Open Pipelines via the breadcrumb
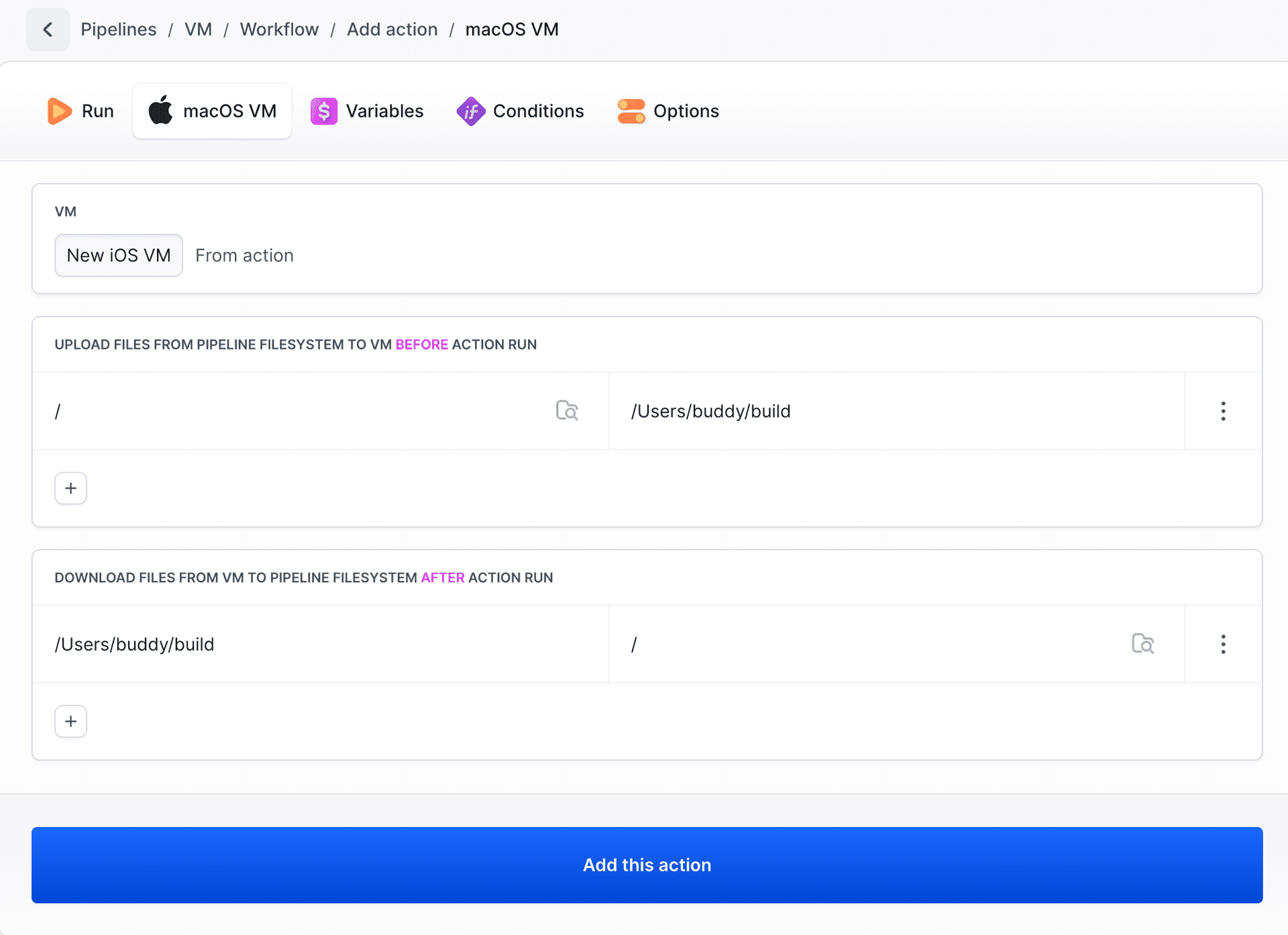This screenshot has height=935, width=1288. pyautogui.click(x=118, y=29)
